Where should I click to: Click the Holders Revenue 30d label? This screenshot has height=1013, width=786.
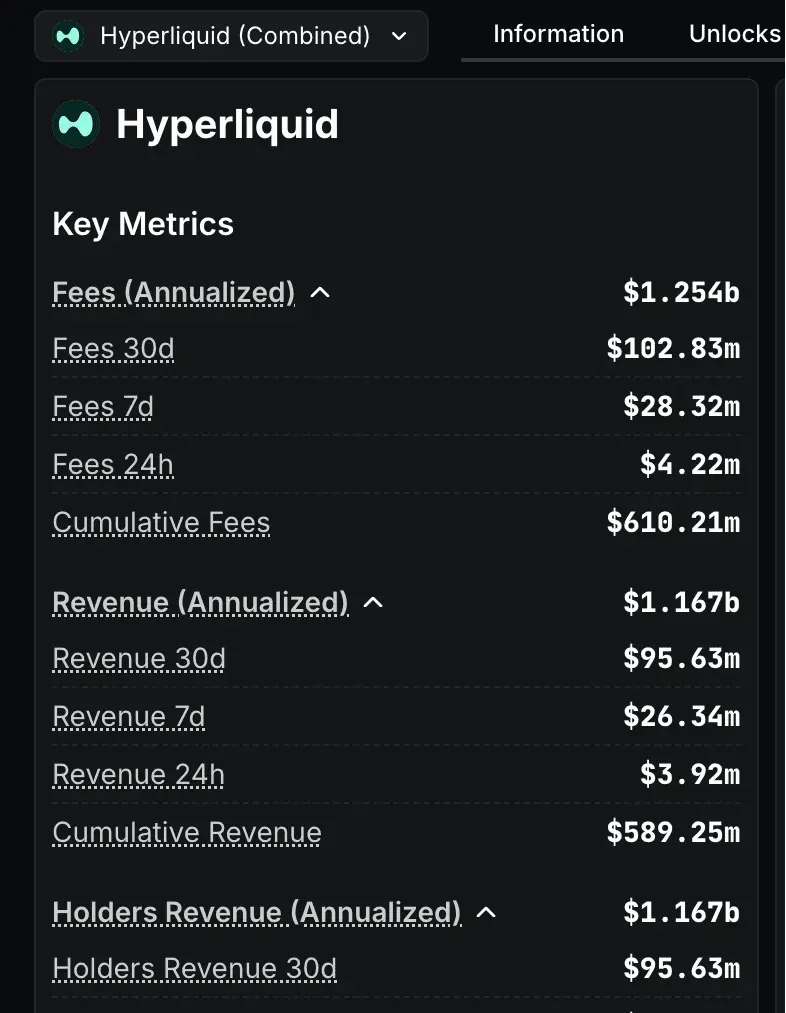194,969
